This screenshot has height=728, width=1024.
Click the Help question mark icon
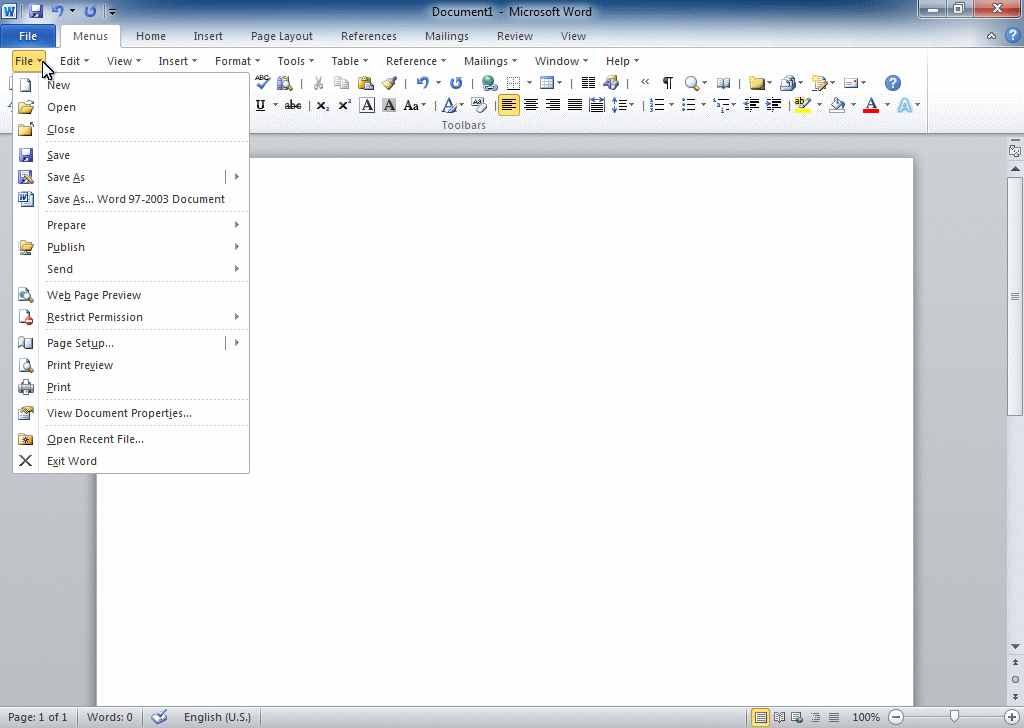893,83
